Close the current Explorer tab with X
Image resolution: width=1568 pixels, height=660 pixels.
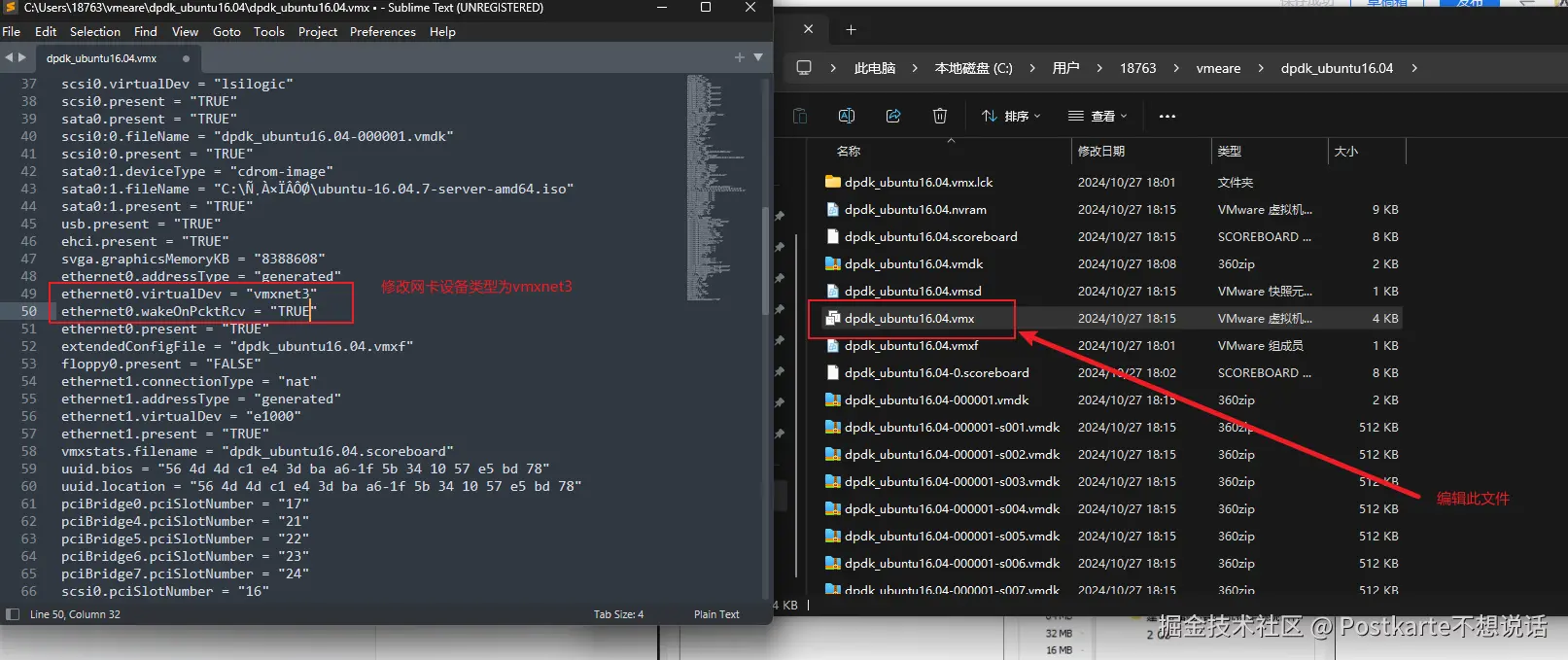tap(808, 29)
